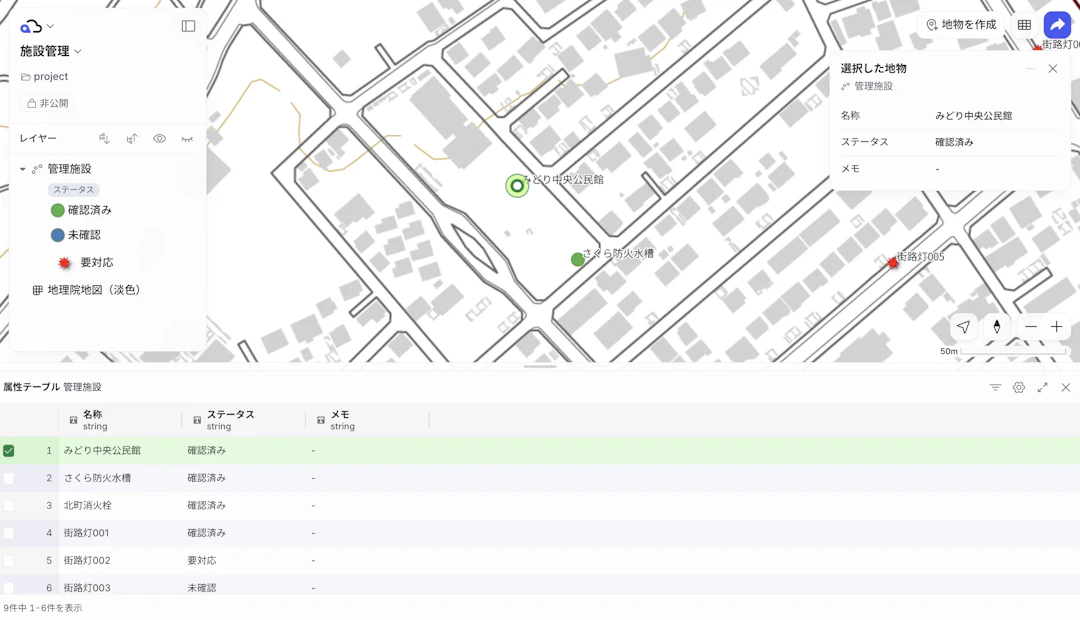Show all layers with eye icon
This screenshot has height=620, width=1080.
(x=159, y=138)
